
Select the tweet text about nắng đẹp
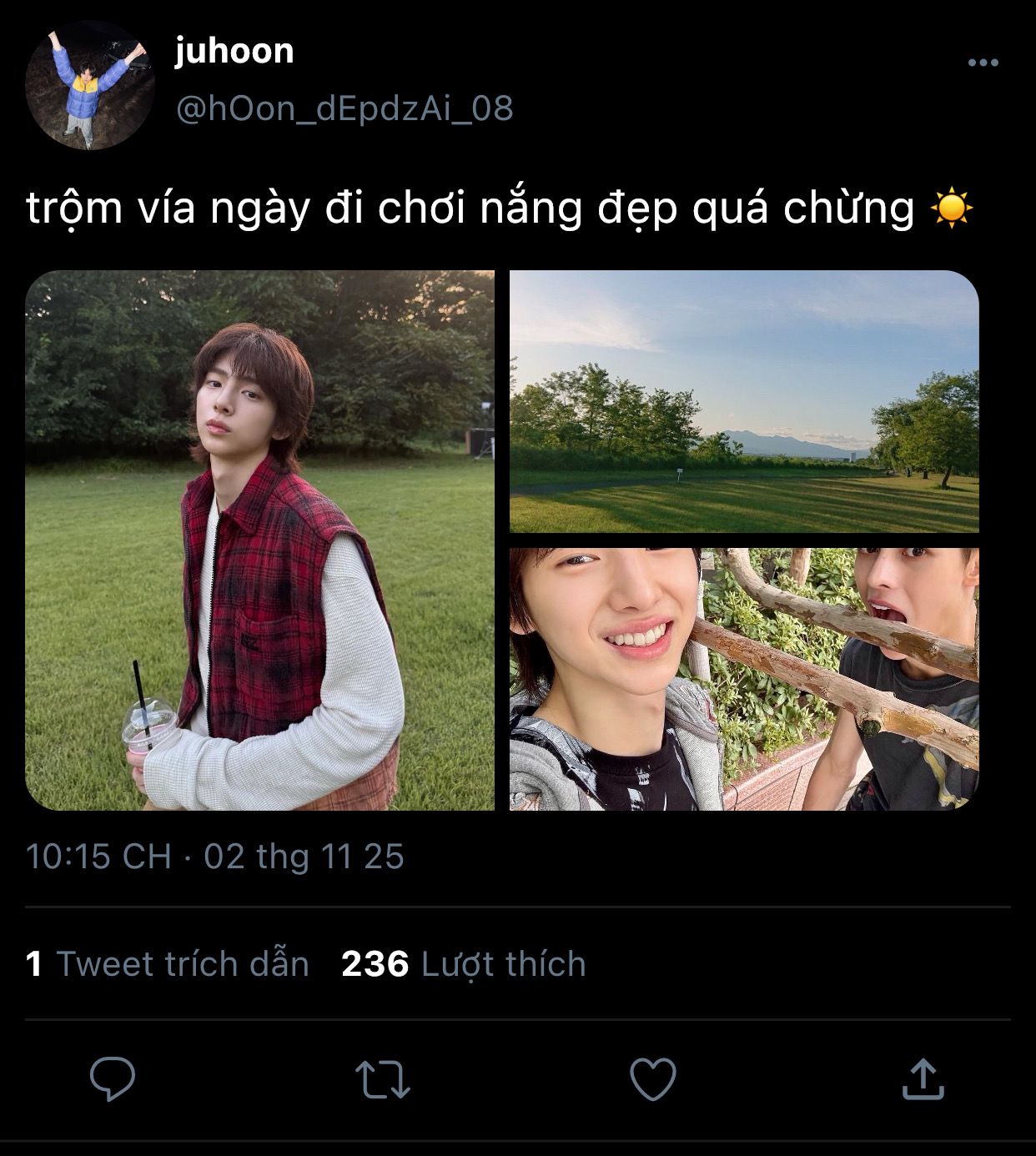click(470, 208)
